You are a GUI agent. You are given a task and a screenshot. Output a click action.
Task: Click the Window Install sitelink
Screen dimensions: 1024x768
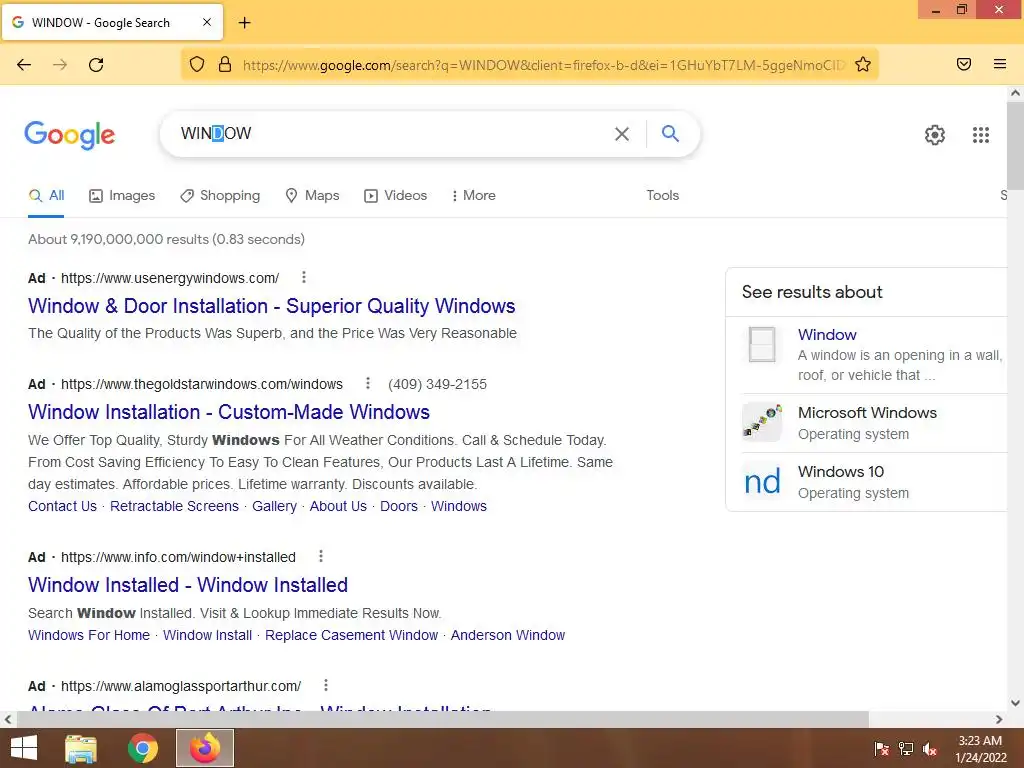pos(207,635)
